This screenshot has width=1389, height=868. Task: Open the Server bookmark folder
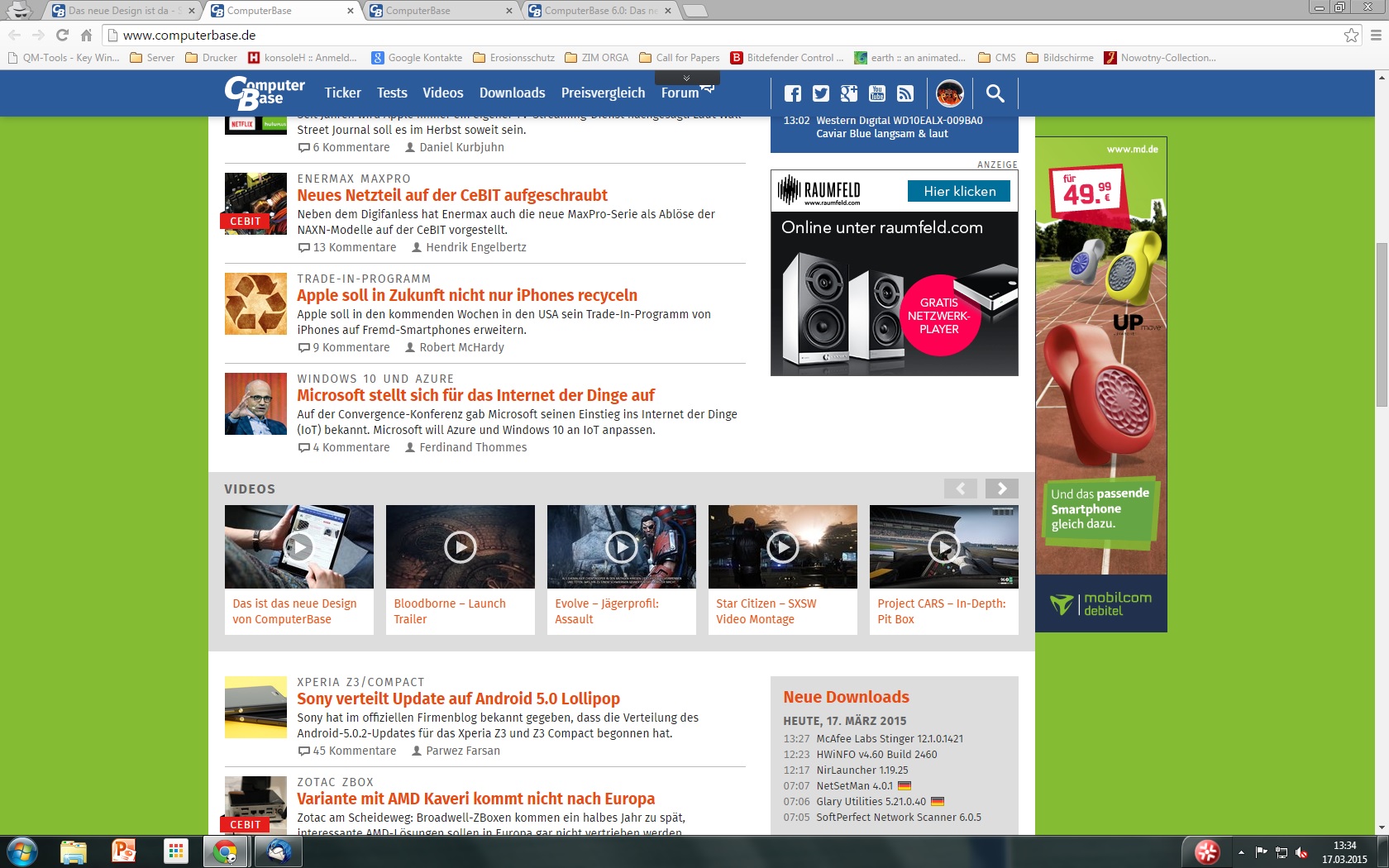(152, 58)
